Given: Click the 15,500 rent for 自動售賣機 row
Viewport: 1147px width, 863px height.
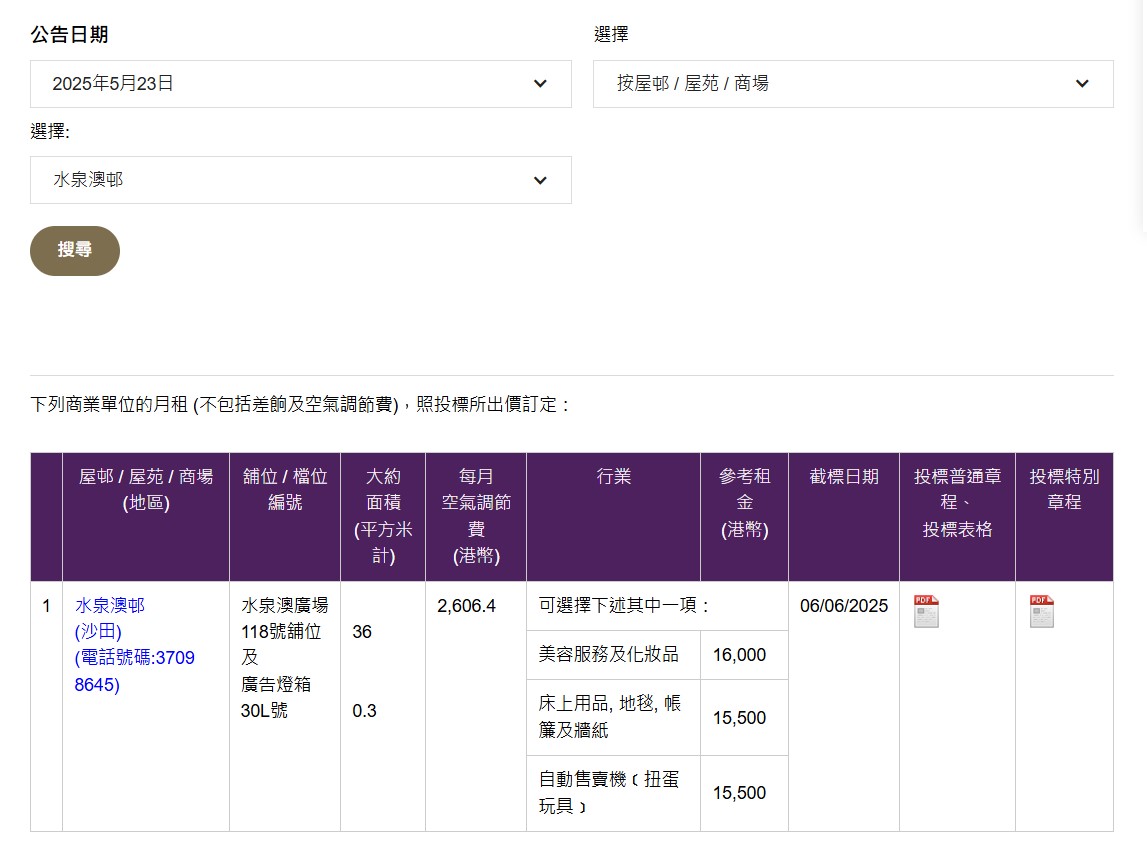Looking at the screenshot, I should pos(739,793).
